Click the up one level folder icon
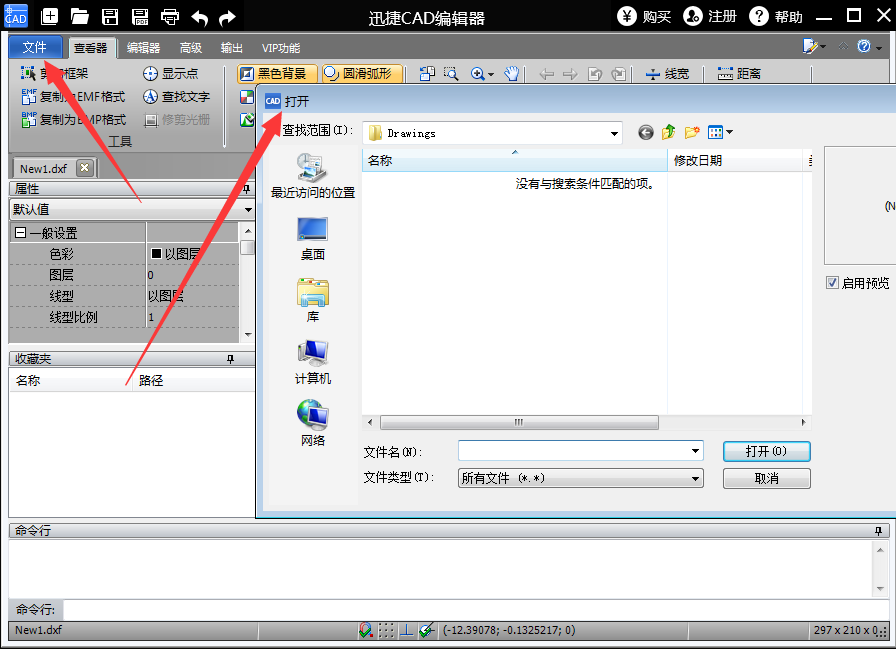Screen dimensions: 896x649 (669, 133)
